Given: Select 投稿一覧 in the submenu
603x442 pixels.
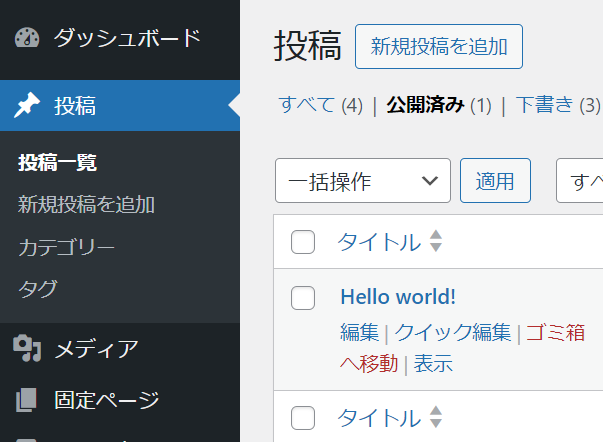Looking at the screenshot, I should [57, 162].
